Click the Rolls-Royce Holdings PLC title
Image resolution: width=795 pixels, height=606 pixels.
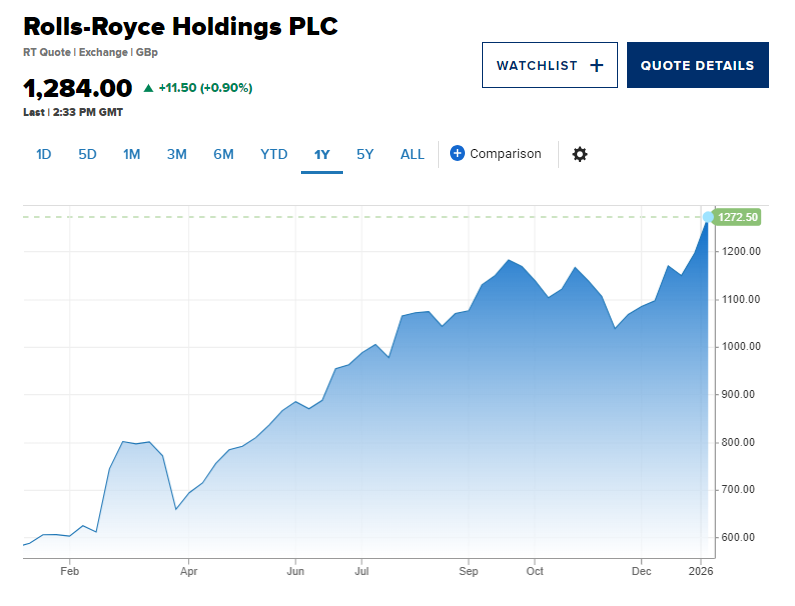tap(181, 26)
